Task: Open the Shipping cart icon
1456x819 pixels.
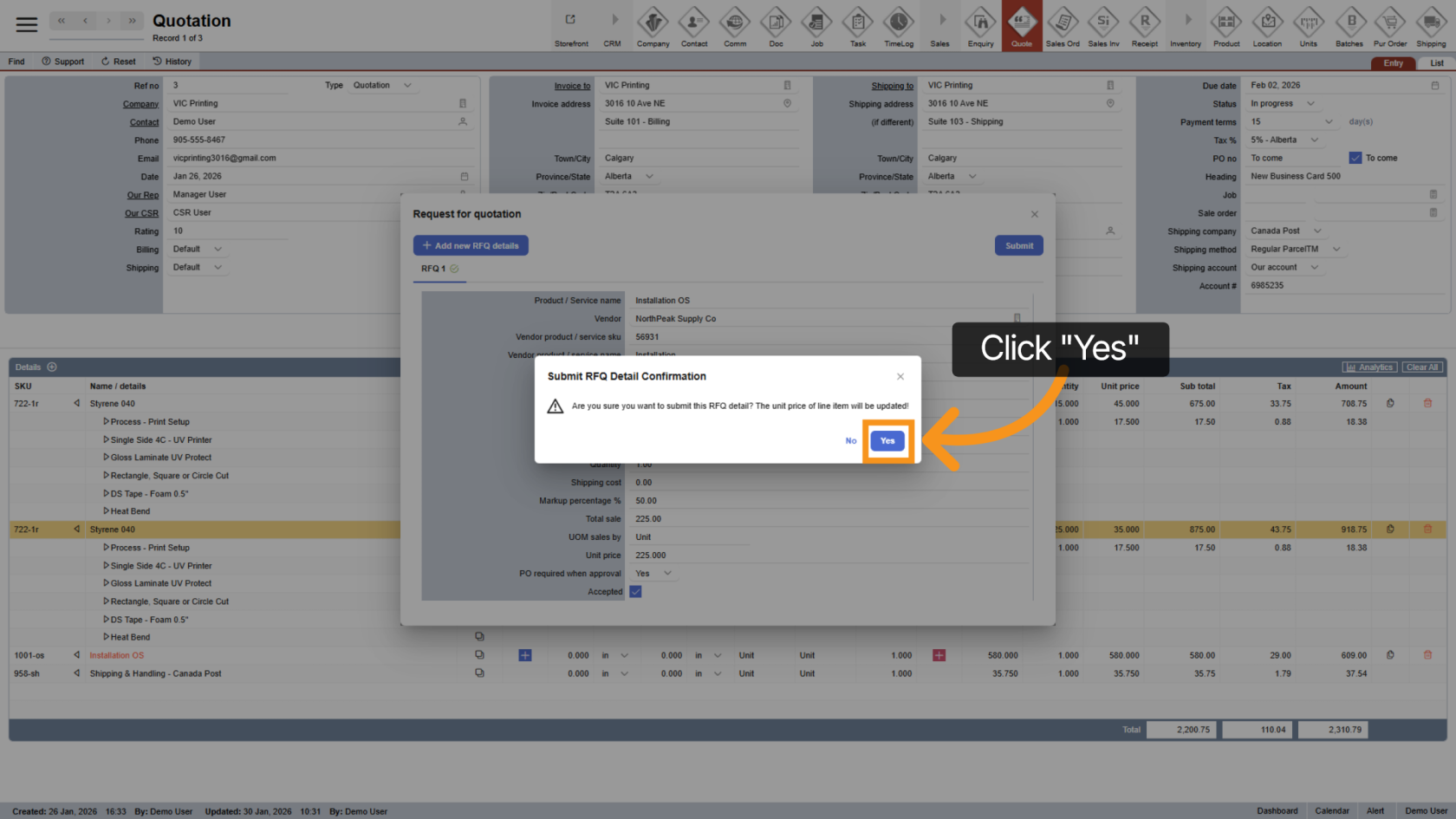Action: [1430, 24]
